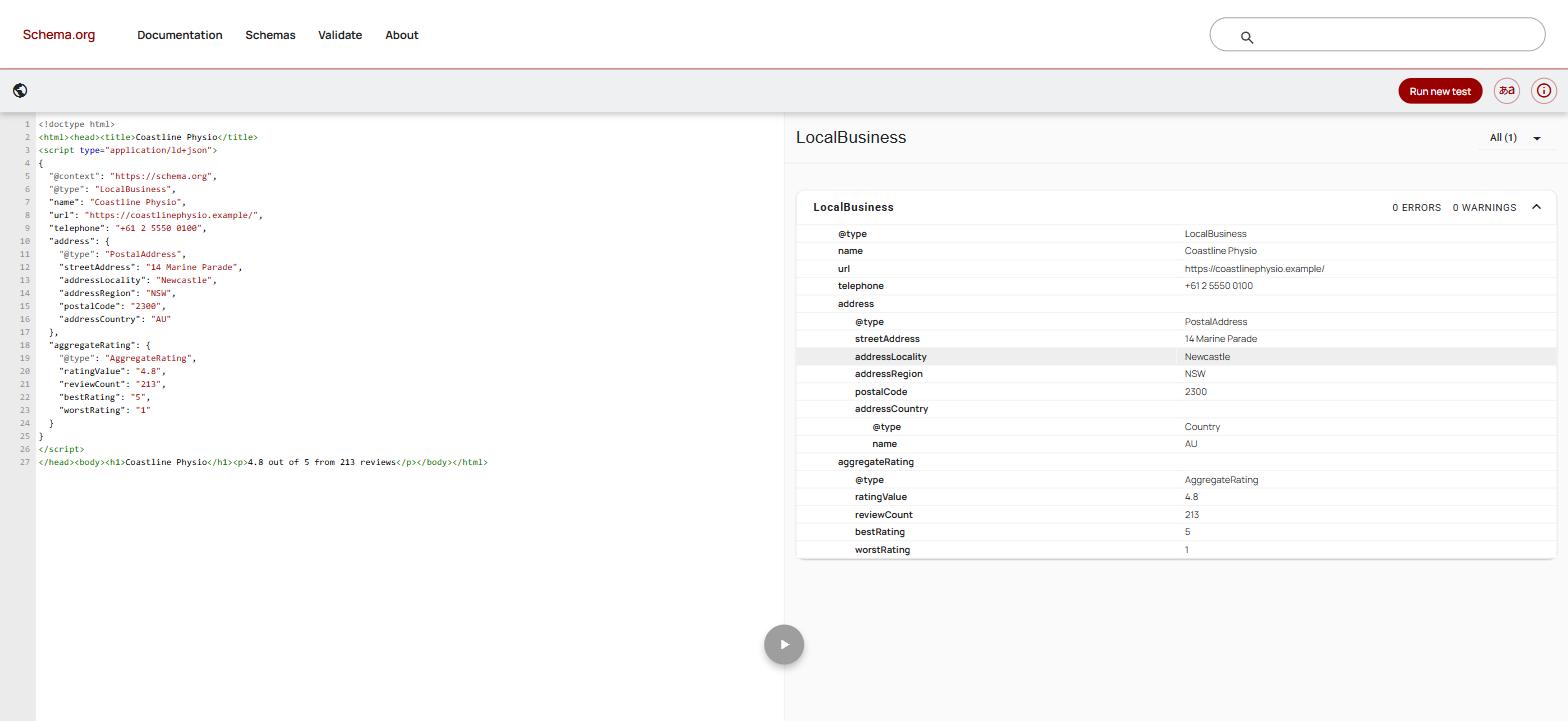Click the closing </script> code line
The height and width of the screenshot is (722, 1568).
coord(61,449)
